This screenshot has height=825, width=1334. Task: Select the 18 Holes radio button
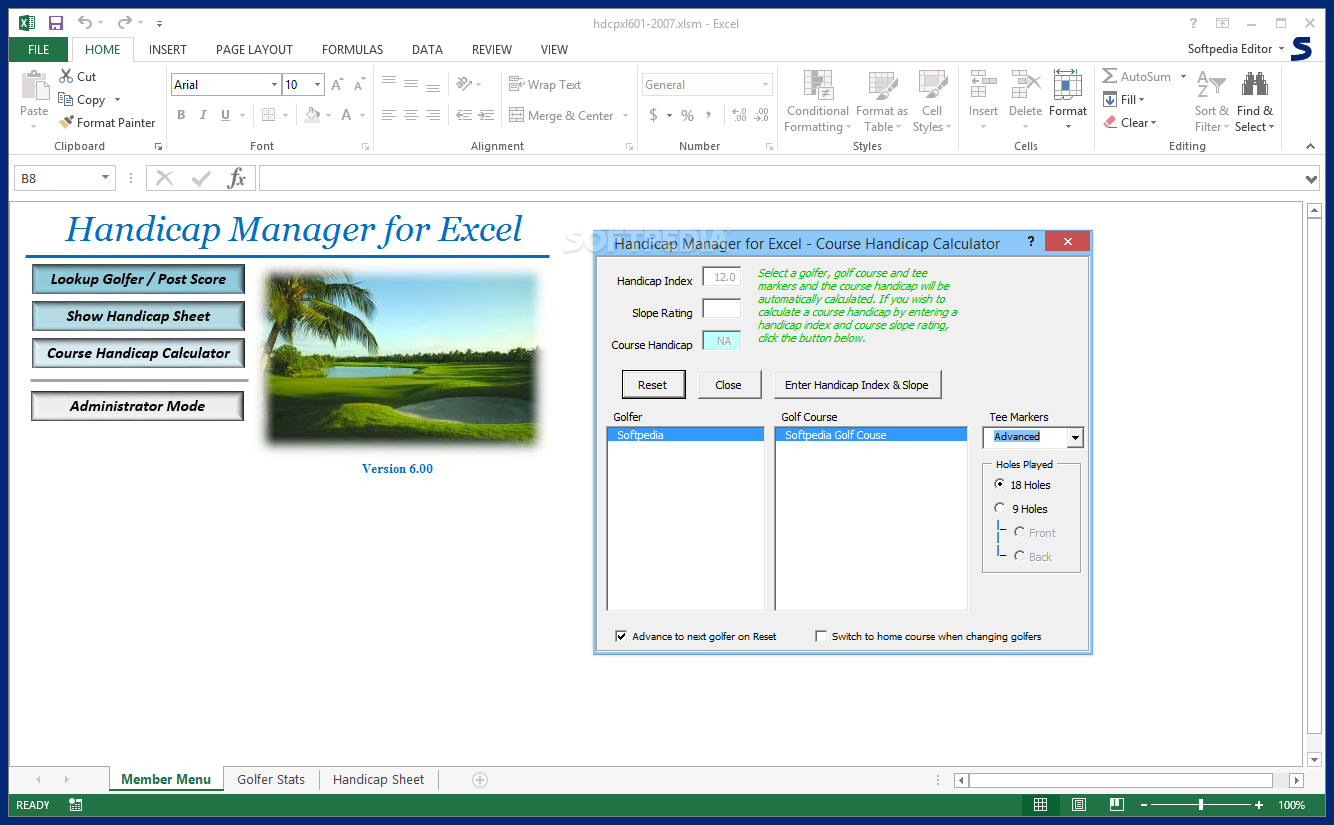(1000, 484)
